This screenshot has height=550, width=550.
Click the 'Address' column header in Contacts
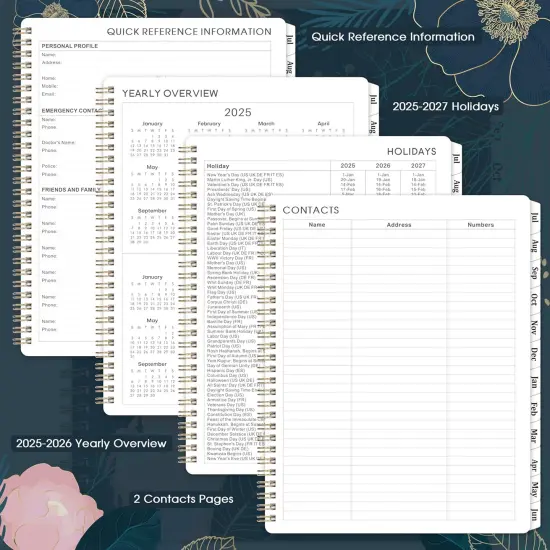pyautogui.click(x=399, y=225)
